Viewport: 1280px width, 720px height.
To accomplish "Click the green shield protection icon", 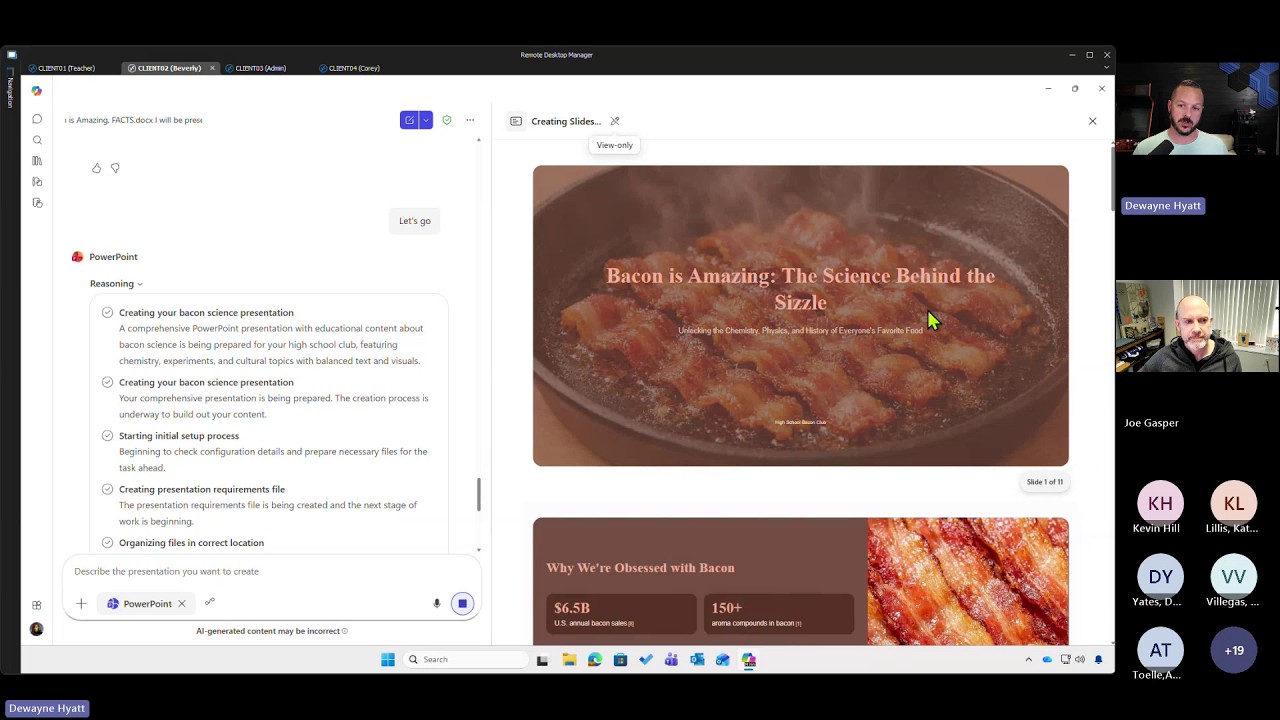I will (x=447, y=120).
